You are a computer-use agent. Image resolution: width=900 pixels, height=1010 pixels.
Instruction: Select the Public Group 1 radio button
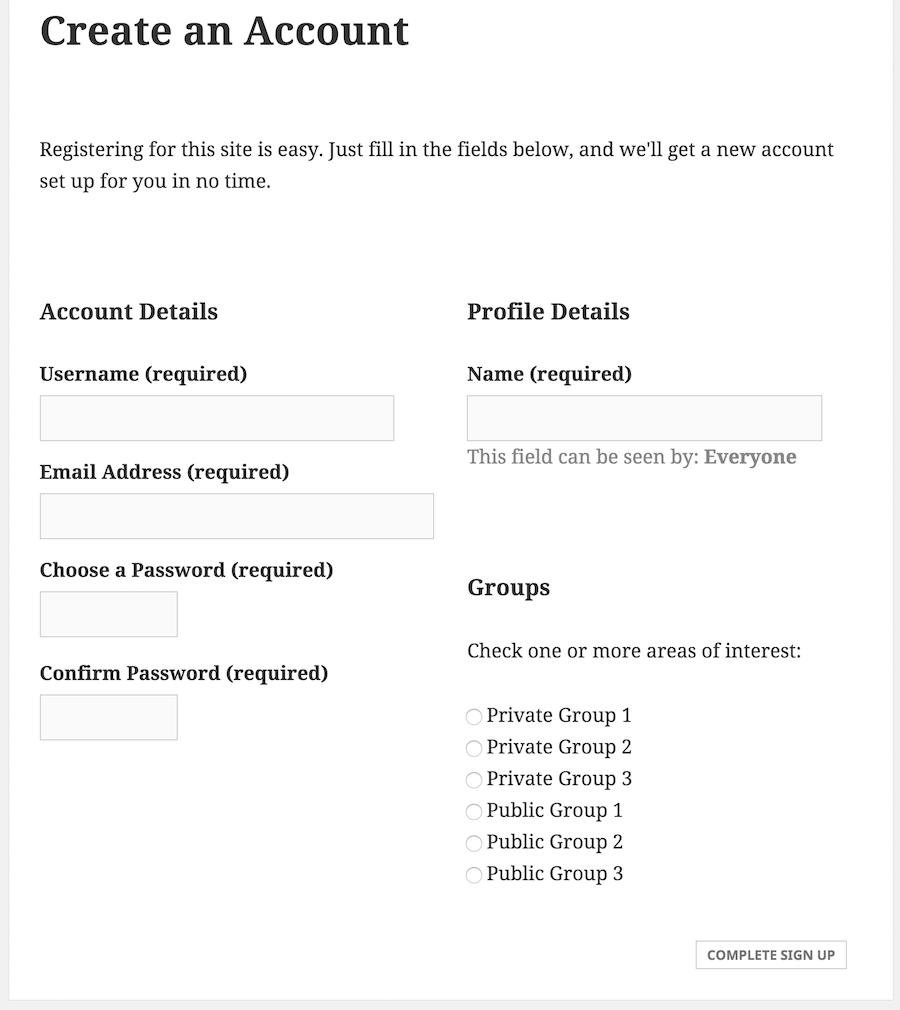pos(474,812)
